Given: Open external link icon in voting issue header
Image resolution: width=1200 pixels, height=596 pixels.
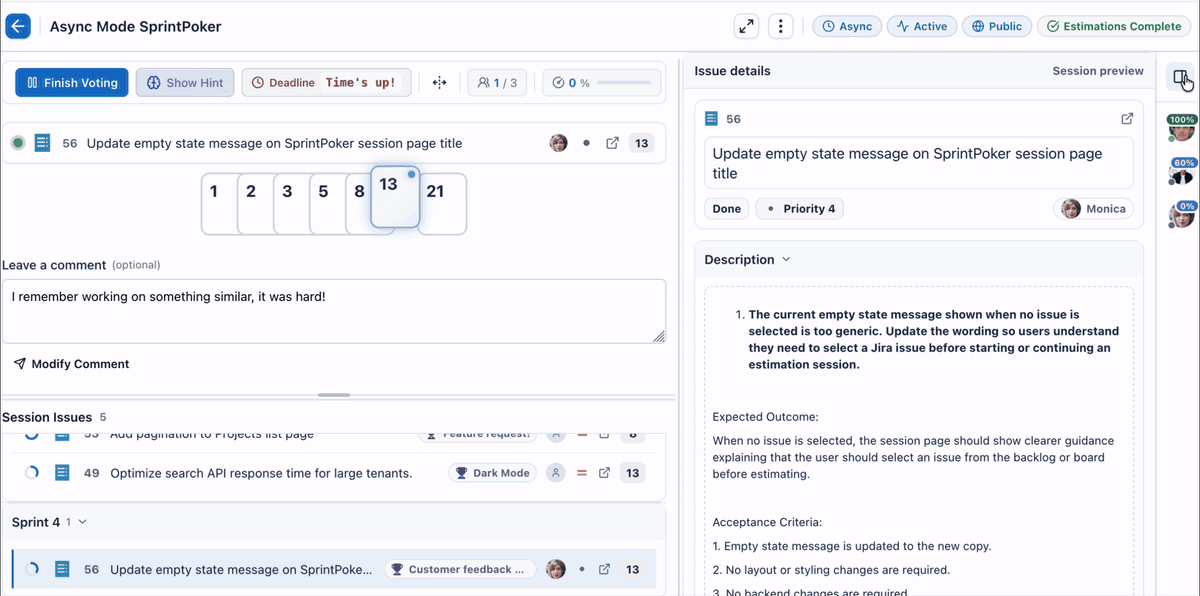Looking at the screenshot, I should coord(612,143).
